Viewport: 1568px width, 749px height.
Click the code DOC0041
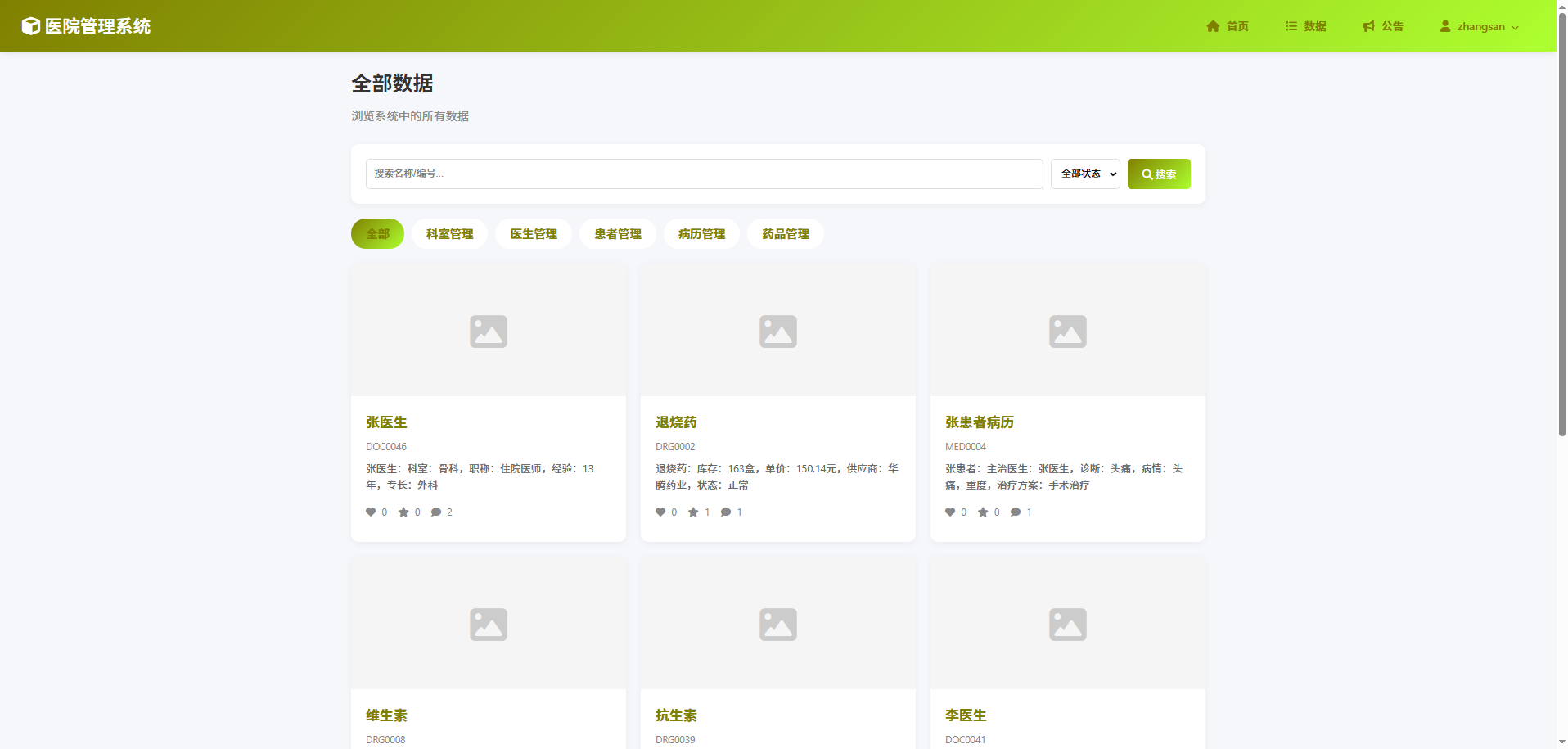pos(966,740)
